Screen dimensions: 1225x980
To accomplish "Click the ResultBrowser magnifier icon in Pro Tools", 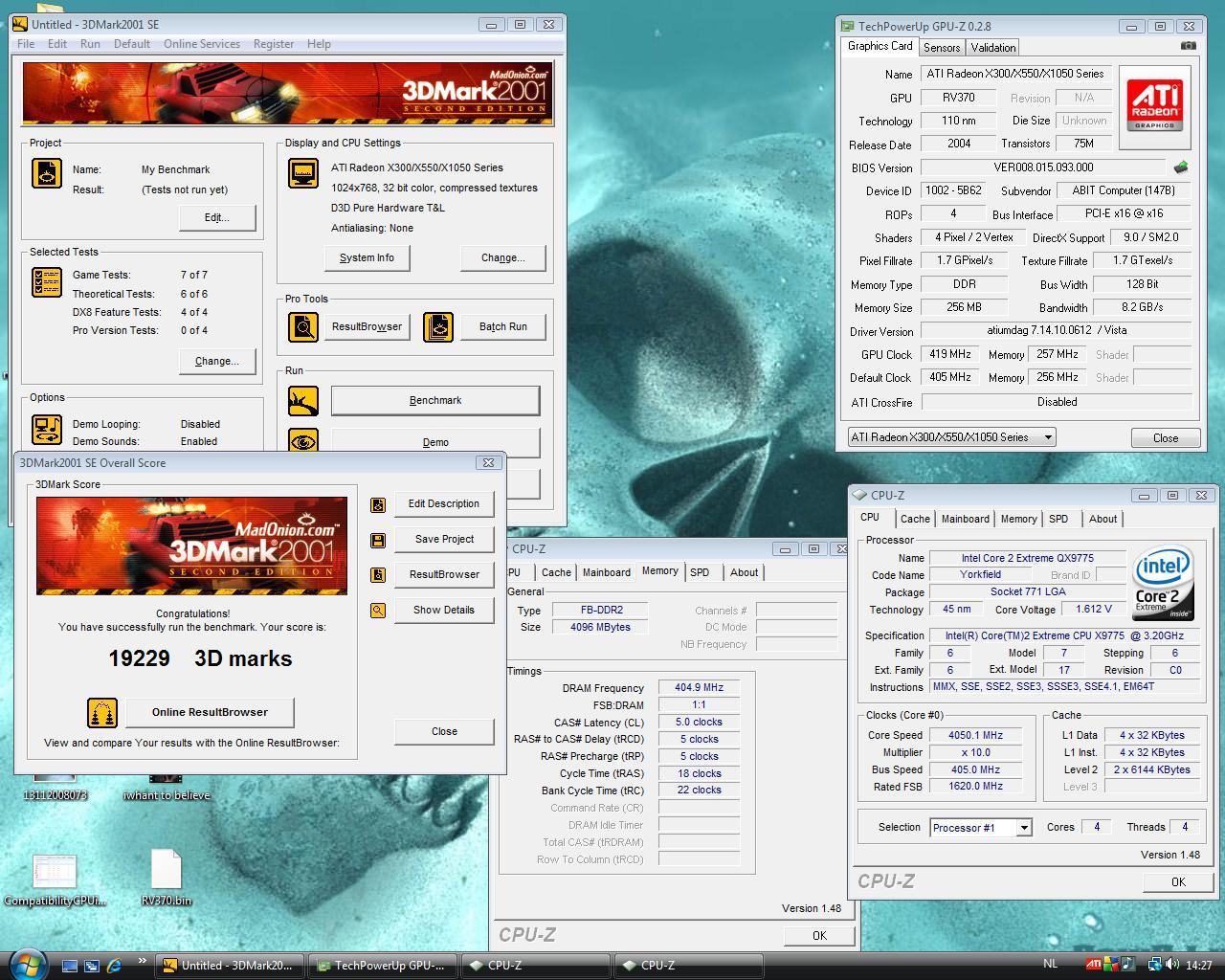I will [303, 327].
